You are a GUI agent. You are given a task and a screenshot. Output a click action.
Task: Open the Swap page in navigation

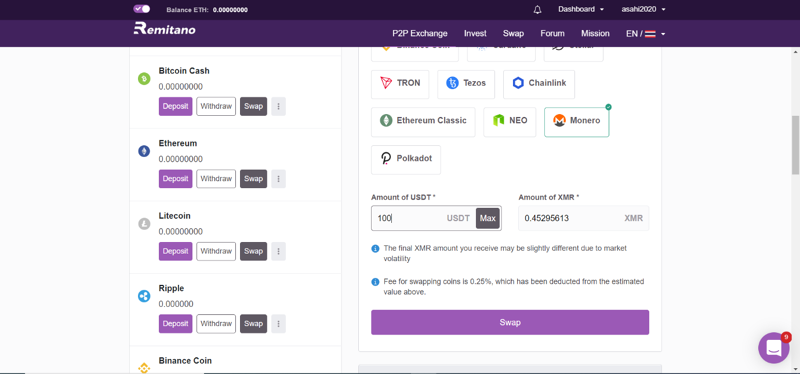tap(513, 34)
